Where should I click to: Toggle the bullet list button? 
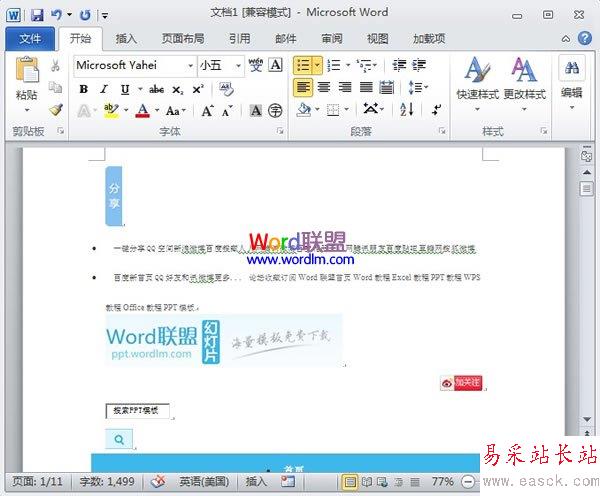coord(303,65)
